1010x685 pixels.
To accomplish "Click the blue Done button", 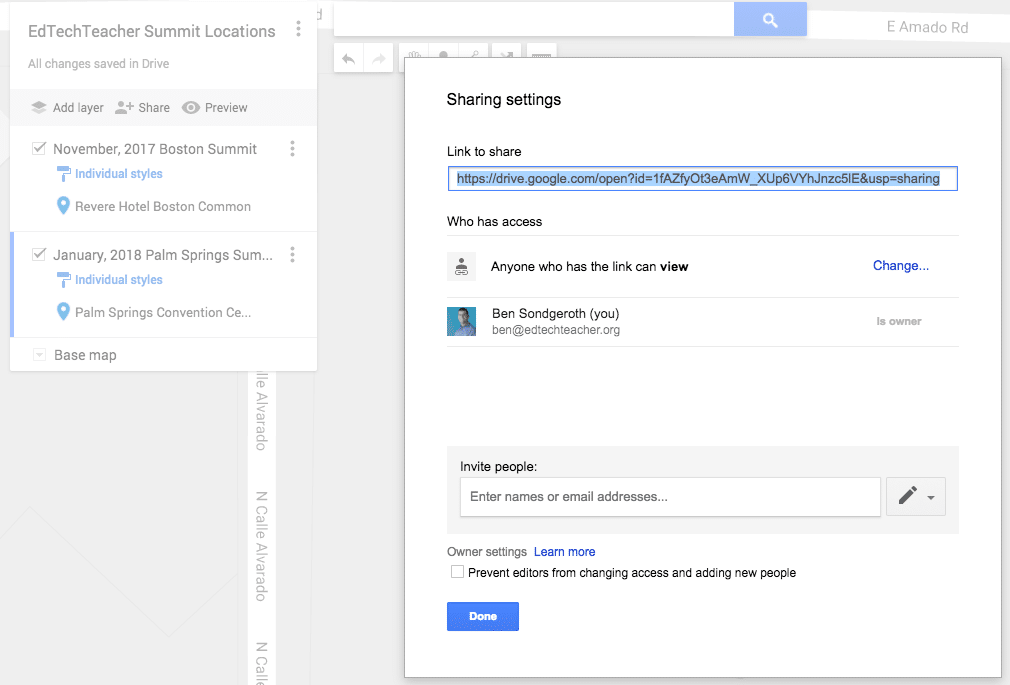I will tap(482, 616).
